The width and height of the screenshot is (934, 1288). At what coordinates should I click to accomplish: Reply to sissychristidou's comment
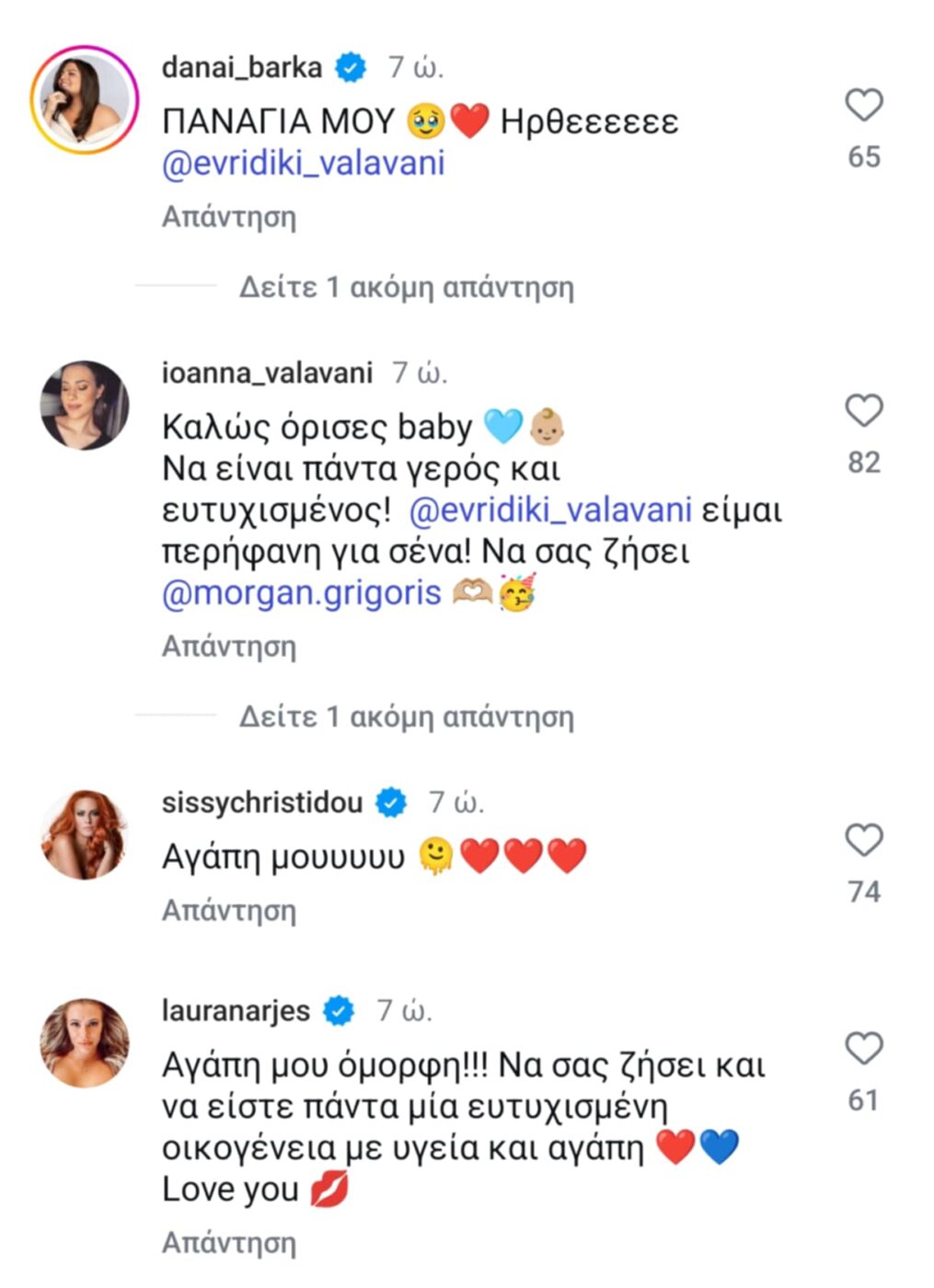pos(229,911)
